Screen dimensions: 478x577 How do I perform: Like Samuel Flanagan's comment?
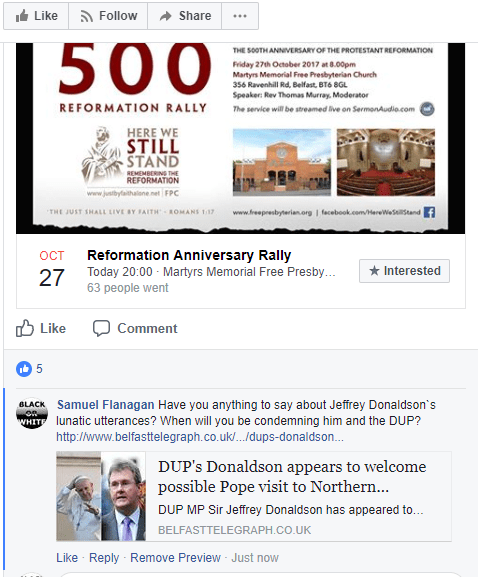pos(67,558)
